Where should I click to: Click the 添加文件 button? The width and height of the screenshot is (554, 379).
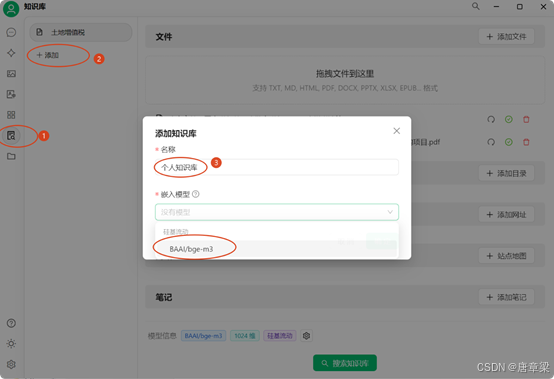tap(506, 37)
